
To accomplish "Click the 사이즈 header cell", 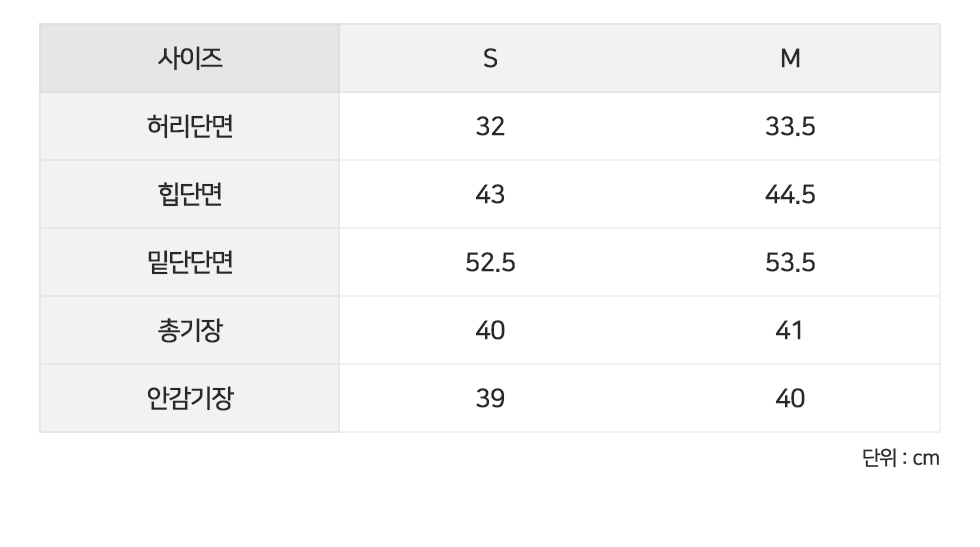I will click(x=190, y=59).
